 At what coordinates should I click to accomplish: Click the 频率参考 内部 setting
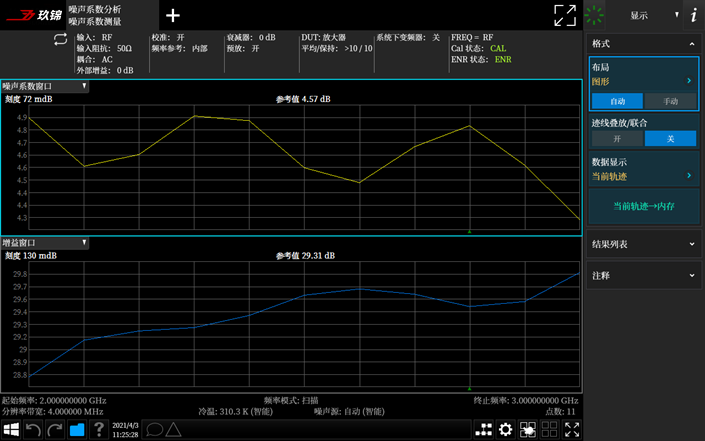pyautogui.click(x=179, y=49)
